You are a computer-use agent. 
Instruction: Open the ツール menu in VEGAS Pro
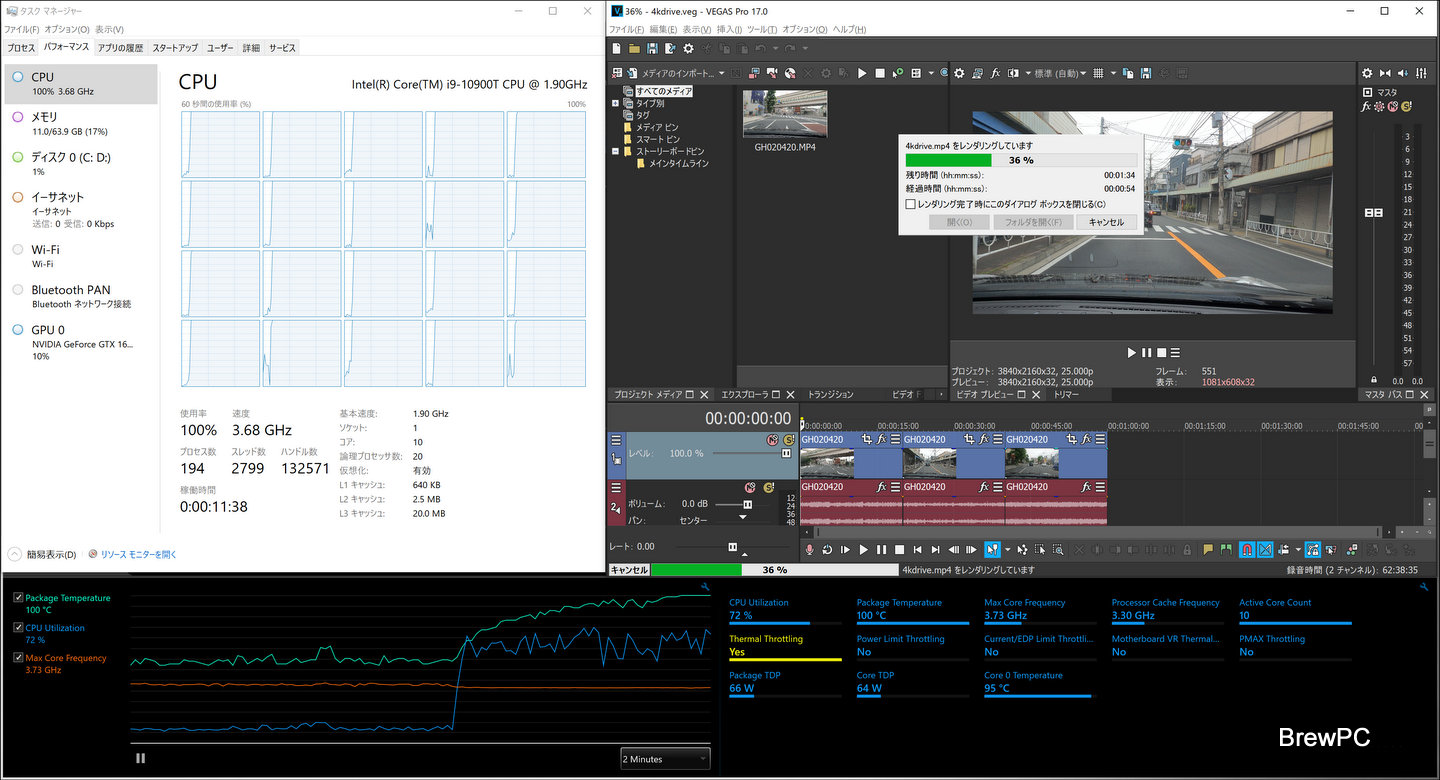click(x=762, y=30)
